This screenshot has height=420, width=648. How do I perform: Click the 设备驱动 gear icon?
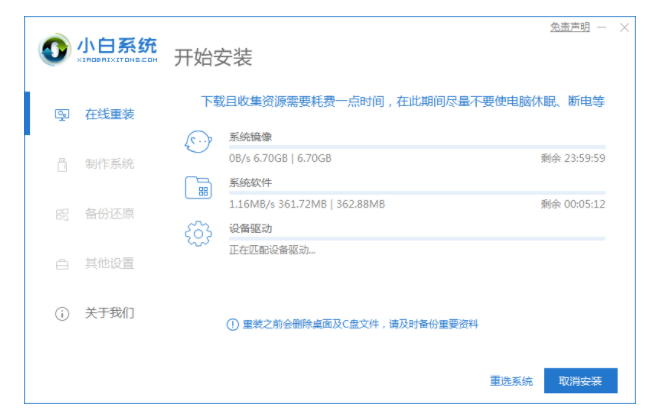coord(199,235)
